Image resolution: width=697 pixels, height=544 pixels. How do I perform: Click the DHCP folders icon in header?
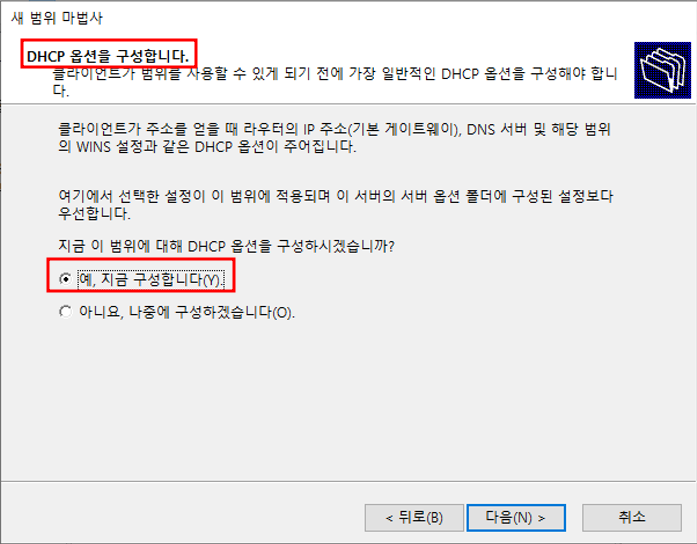coord(662,70)
